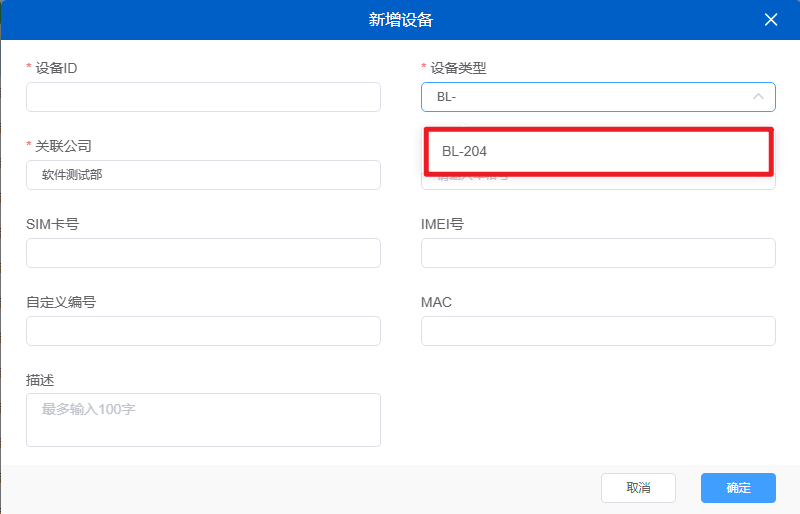800x514 pixels.
Task: Click the 设备类型 field label
Action: (458, 68)
